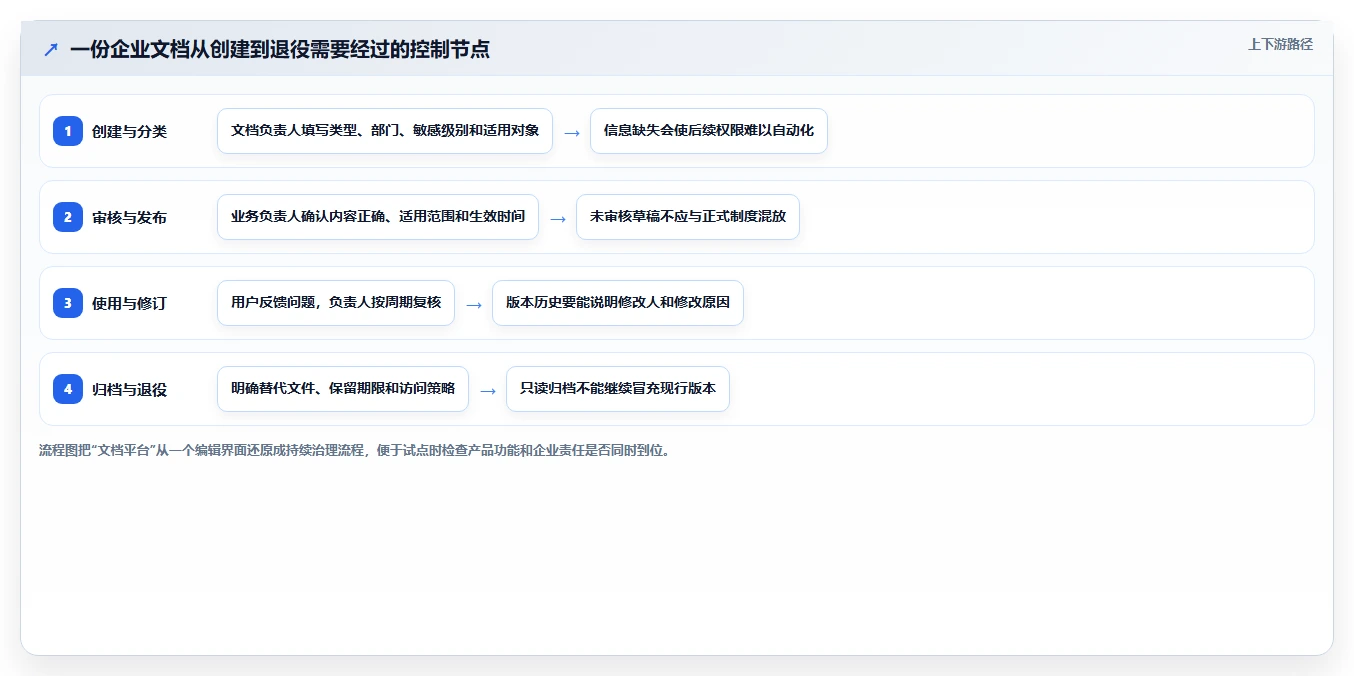This screenshot has width=1354, height=676.
Task: Click the box '只读归档不能继续冒充现行版本'
Action: 618,389
